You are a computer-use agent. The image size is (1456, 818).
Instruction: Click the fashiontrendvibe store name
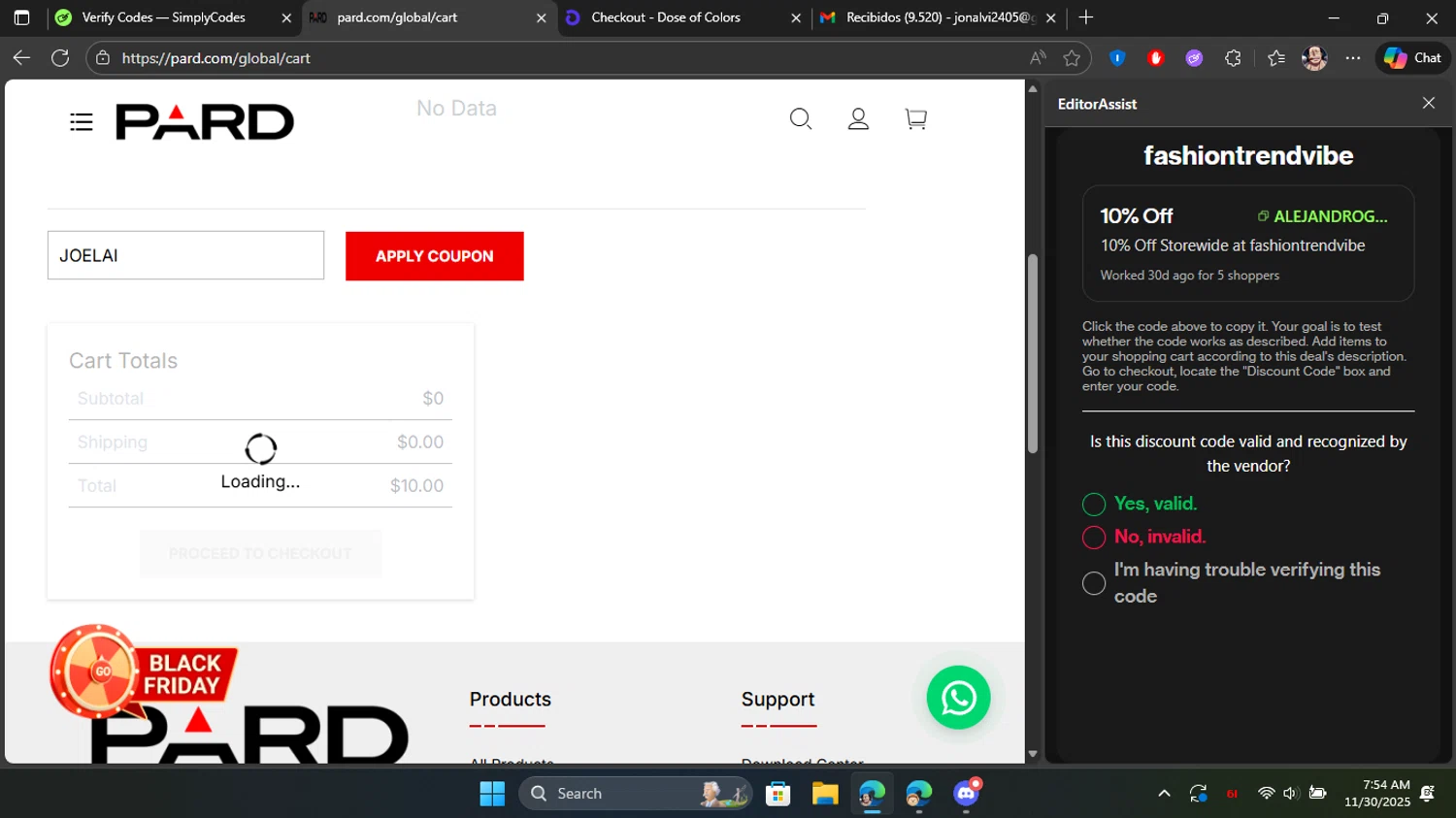click(x=1248, y=155)
